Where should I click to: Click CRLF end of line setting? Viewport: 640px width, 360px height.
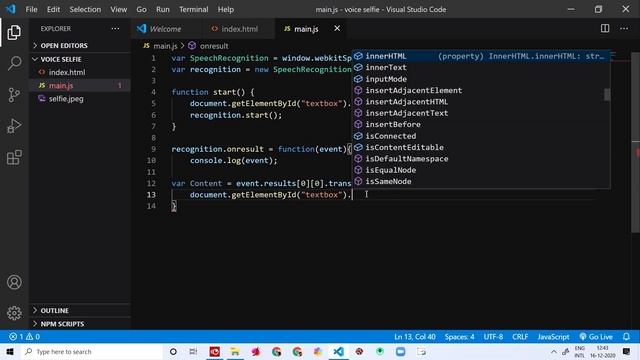tap(520, 337)
